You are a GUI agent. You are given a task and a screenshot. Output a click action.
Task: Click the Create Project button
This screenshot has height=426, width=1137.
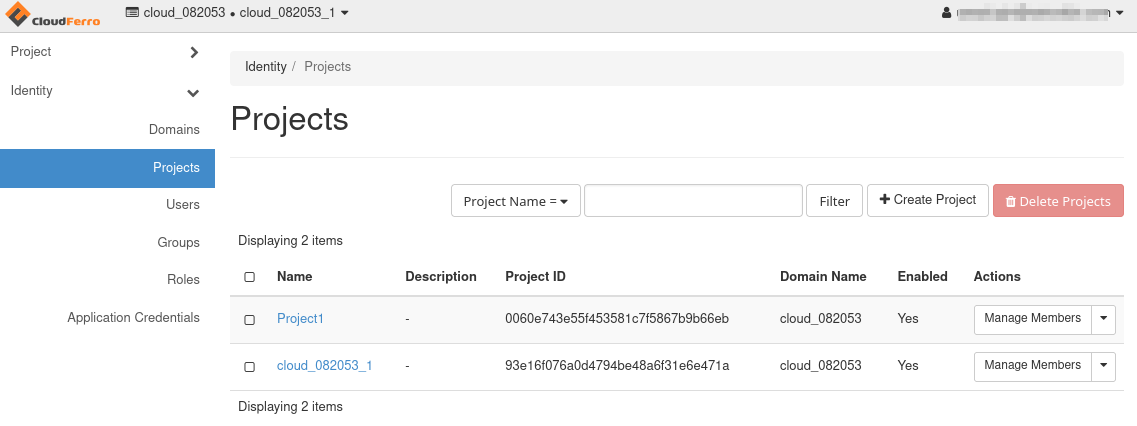click(x=928, y=200)
